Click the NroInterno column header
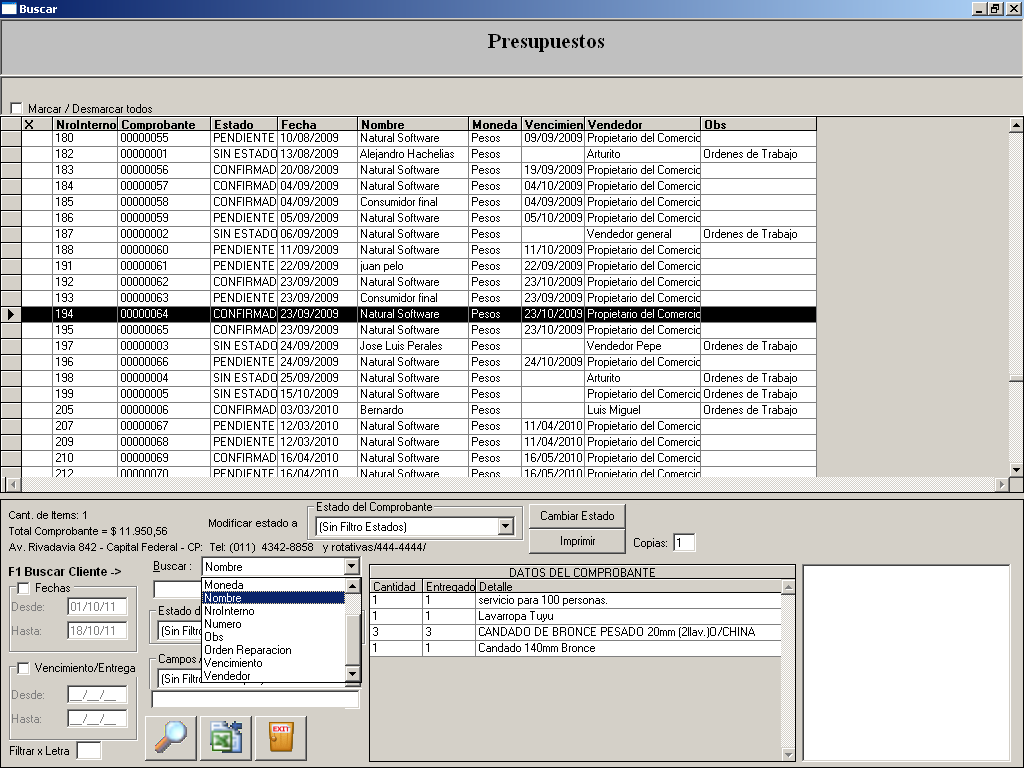The image size is (1024, 768). click(86, 124)
